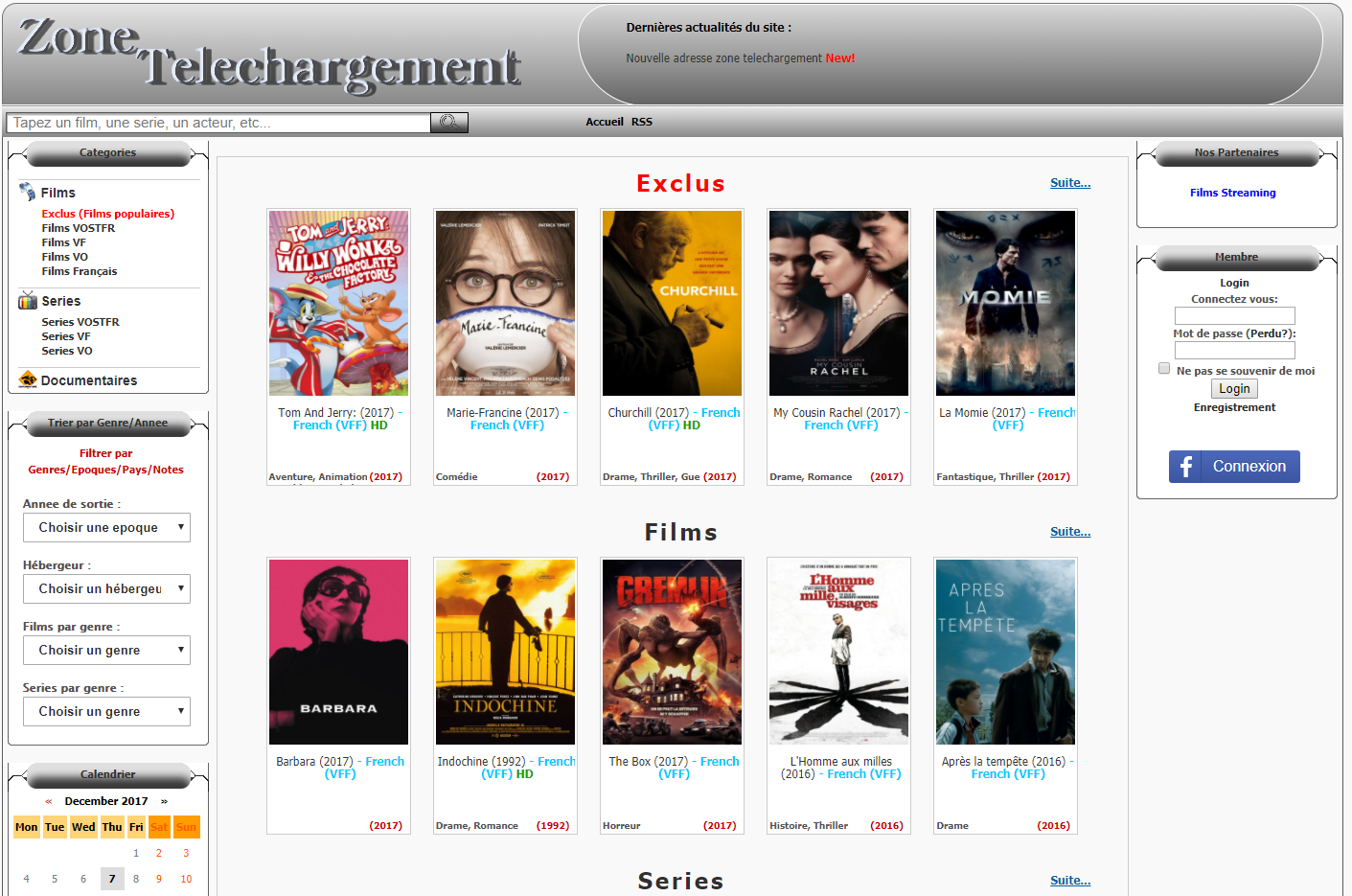Select 'Exclus (Films populaires)' filter
Viewport: 1352px width, 896px height.
(x=107, y=213)
